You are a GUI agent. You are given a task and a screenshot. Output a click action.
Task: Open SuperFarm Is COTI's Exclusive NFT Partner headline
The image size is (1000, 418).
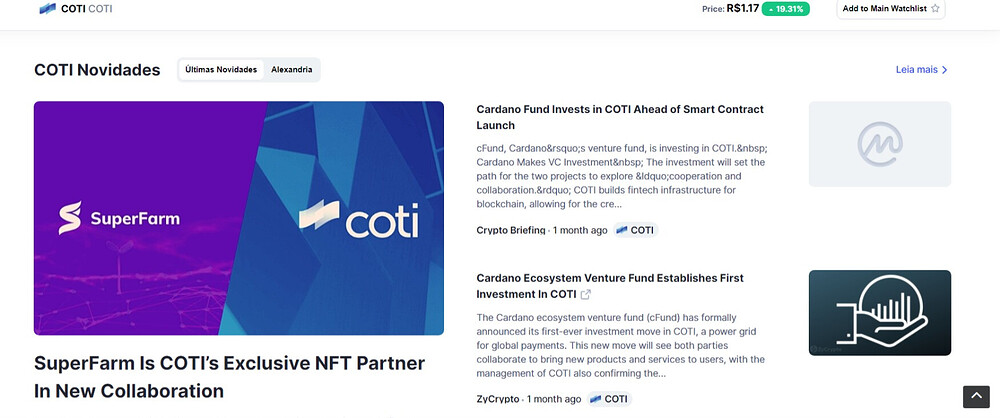[229, 377]
